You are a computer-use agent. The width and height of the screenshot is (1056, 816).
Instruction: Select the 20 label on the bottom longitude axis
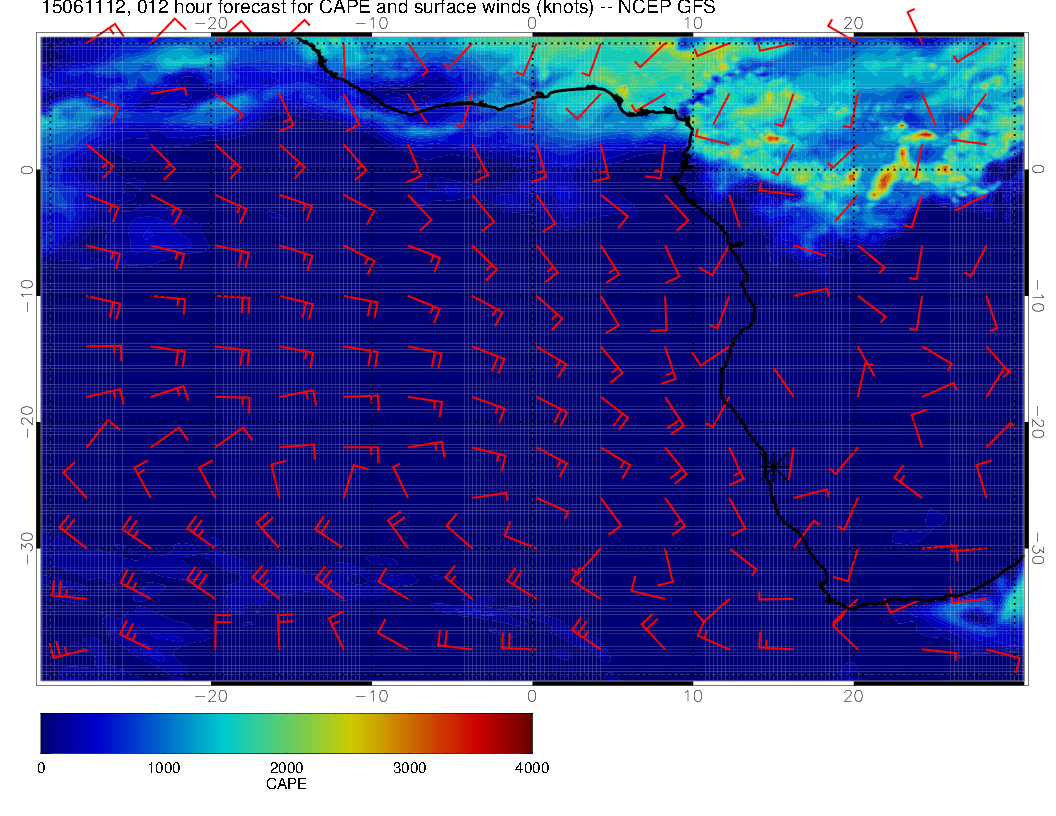pos(853,695)
